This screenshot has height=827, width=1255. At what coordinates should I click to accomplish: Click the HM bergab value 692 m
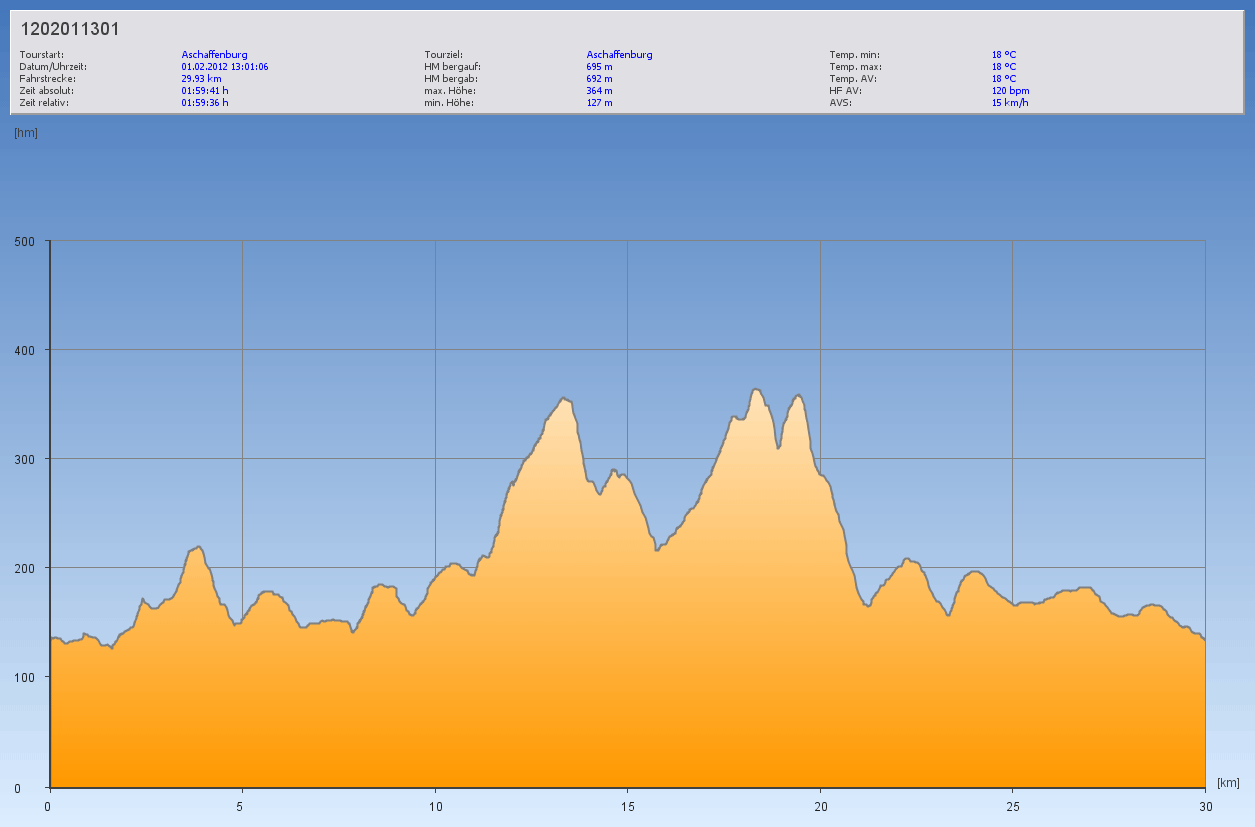coord(600,79)
